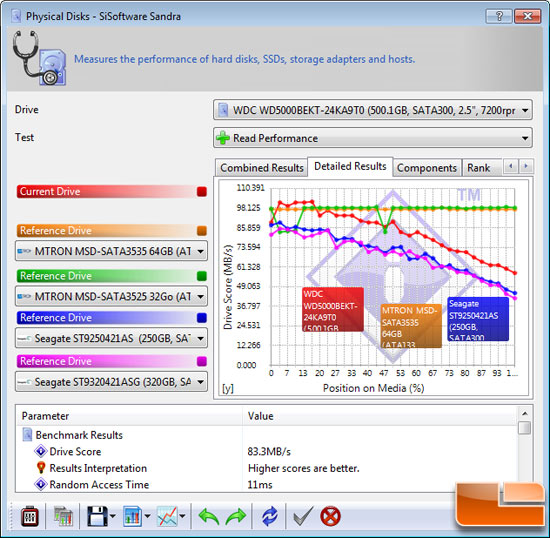Open save icon dropdown arrow
The width and height of the screenshot is (550, 538).
(113, 516)
